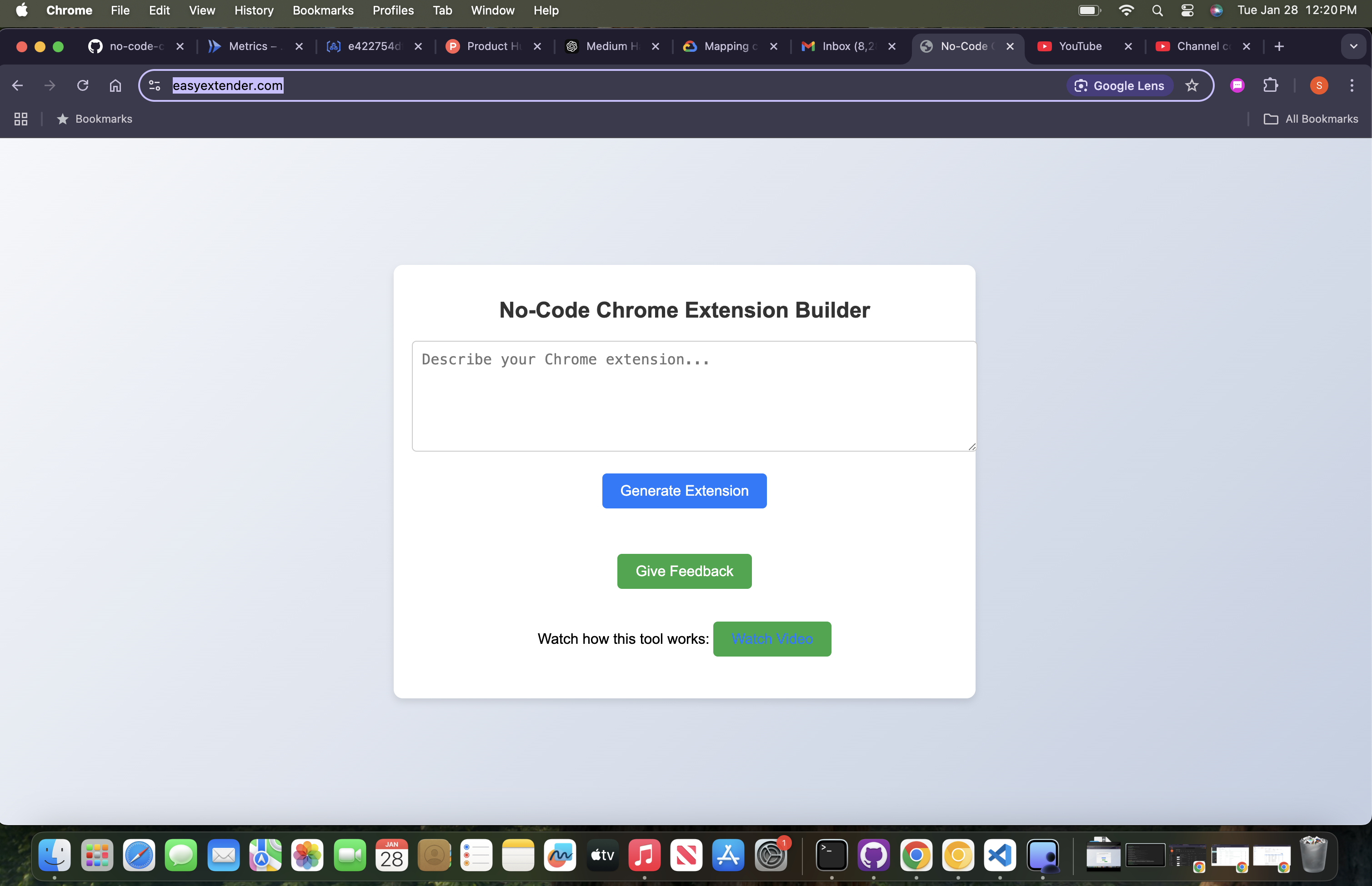Open the profile avatar S button
This screenshot has height=886, width=1372.
[x=1319, y=86]
